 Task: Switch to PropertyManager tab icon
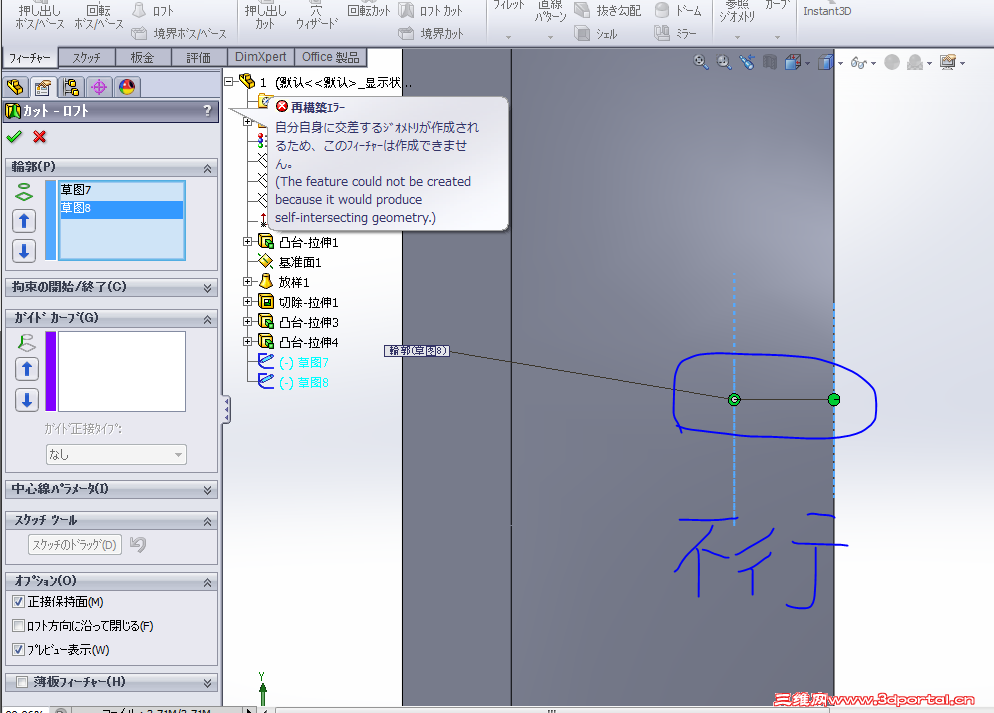coord(43,87)
